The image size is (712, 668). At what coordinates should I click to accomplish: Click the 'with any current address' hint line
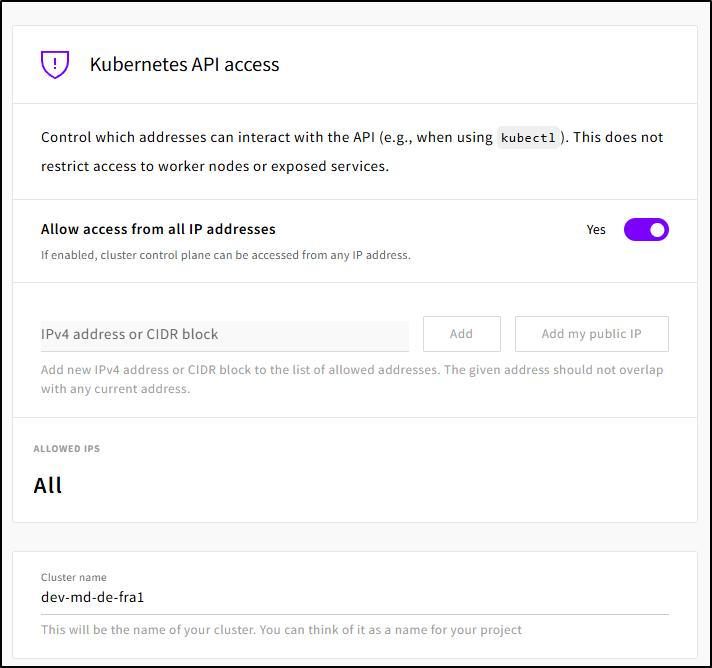pos(115,389)
